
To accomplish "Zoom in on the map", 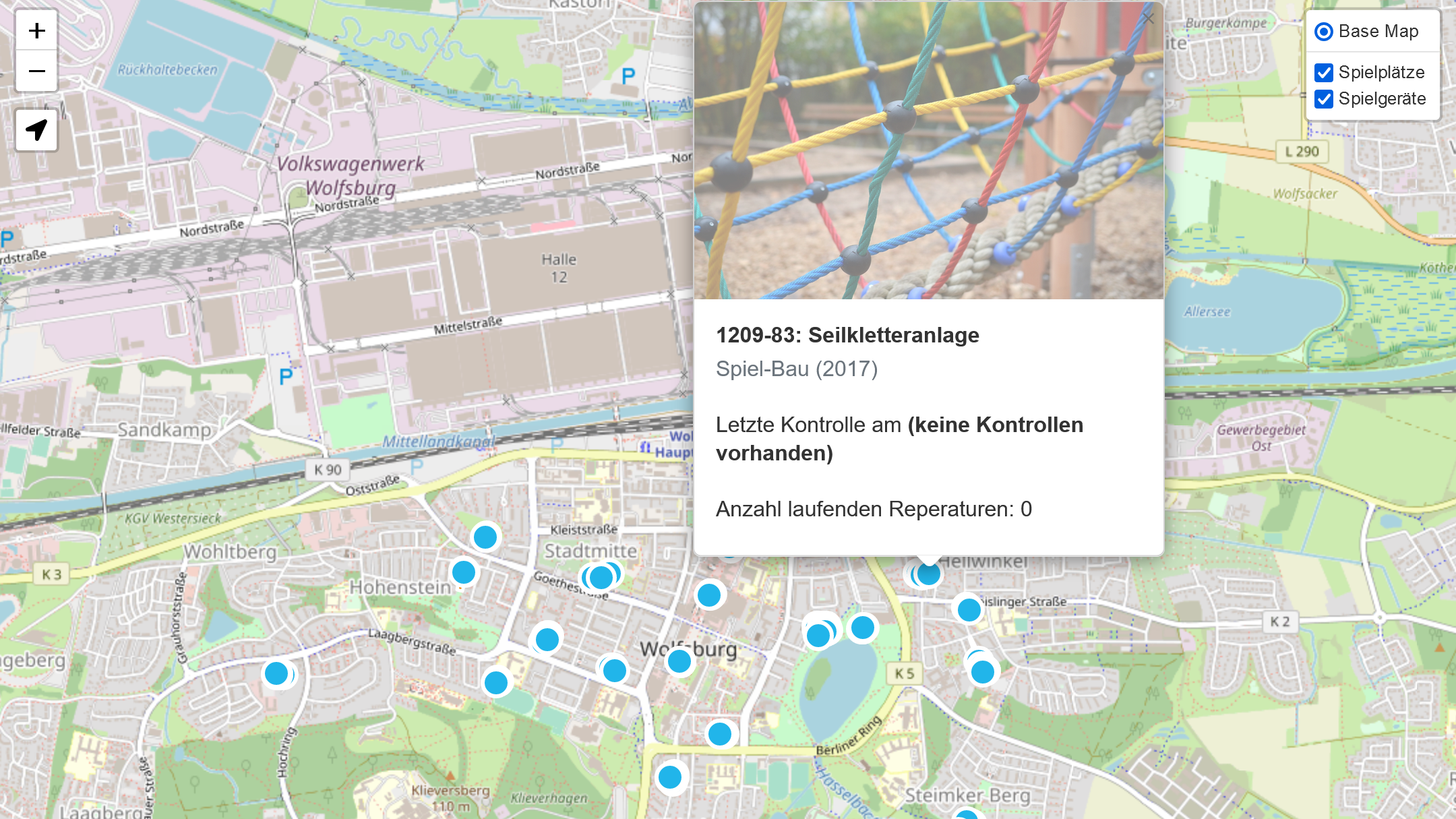I will [36, 30].
